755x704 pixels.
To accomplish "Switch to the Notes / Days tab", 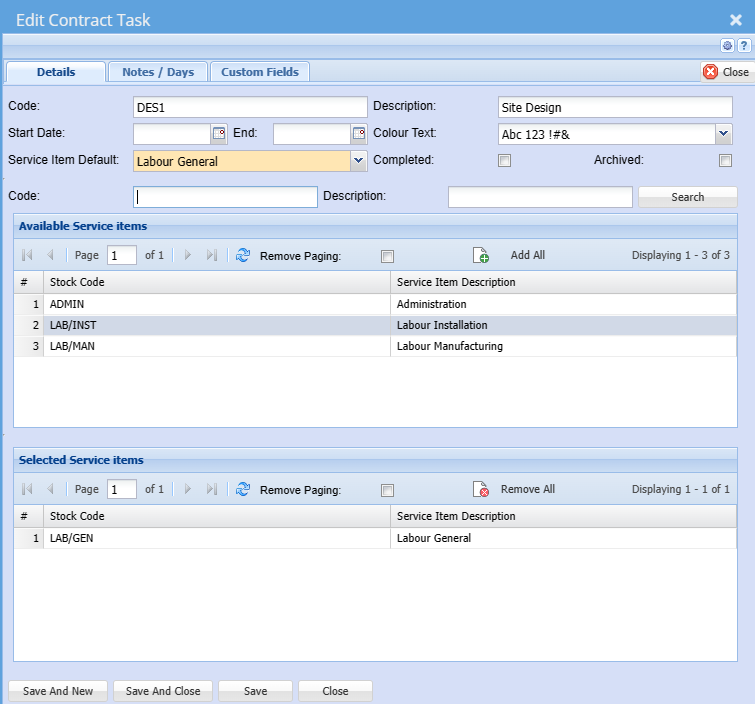I will pos(158,72).
